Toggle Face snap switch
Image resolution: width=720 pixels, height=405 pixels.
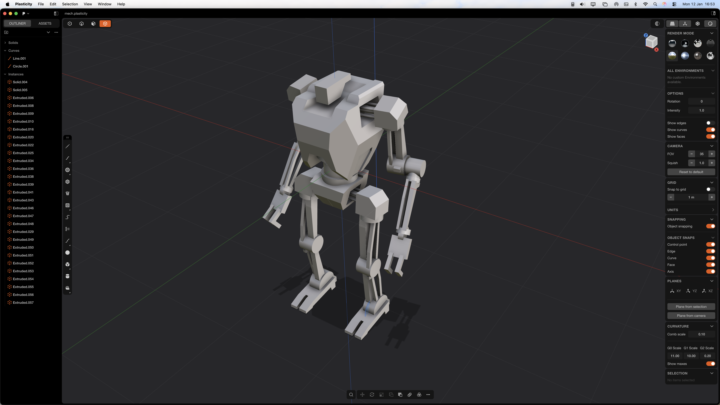(710, 265)
